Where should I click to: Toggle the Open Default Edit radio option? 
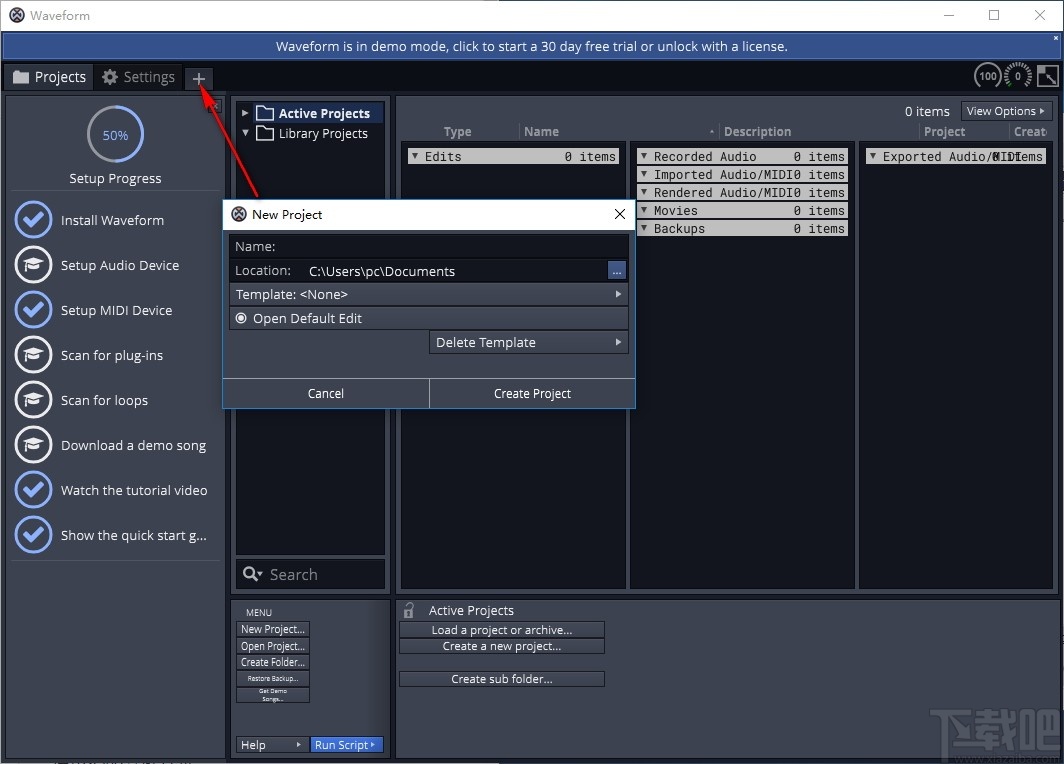[x=241, y=318]
